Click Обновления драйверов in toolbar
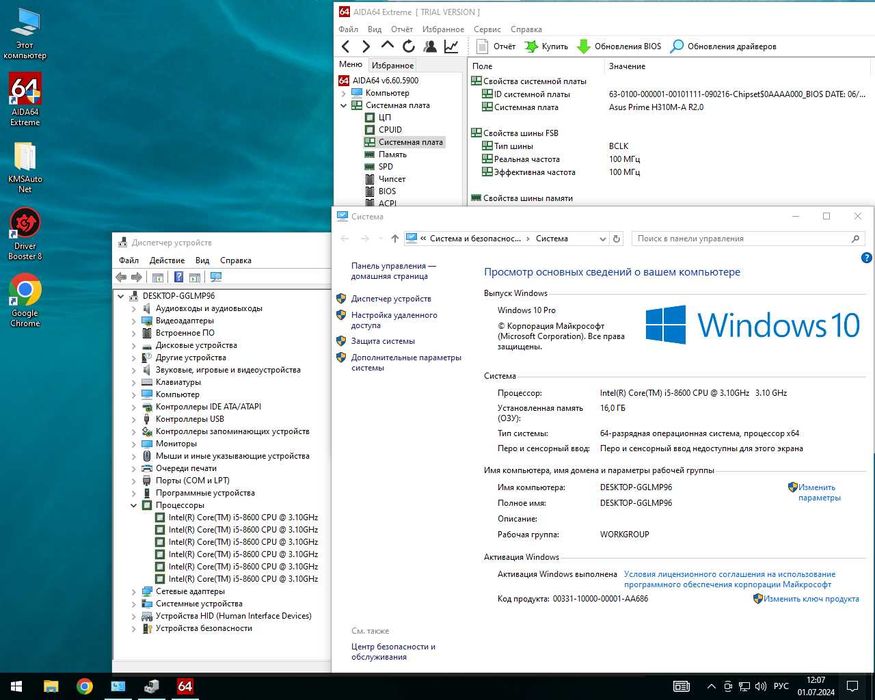The height and width of the screenshot is (700, 875). pyautogui.click(x=723, y=46)
